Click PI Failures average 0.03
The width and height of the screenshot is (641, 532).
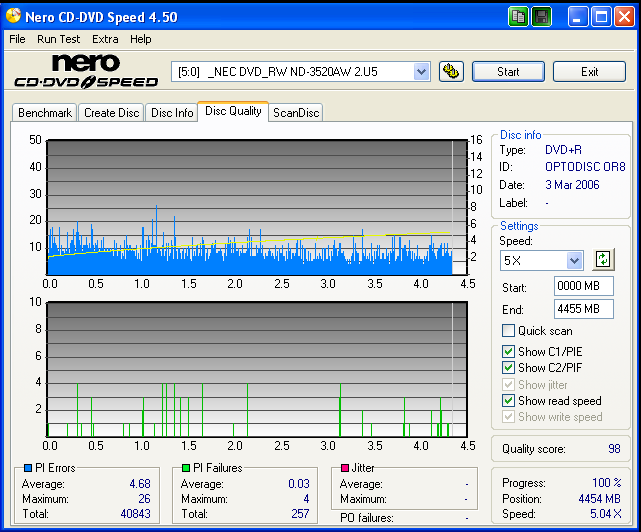(x=299, y=484)
